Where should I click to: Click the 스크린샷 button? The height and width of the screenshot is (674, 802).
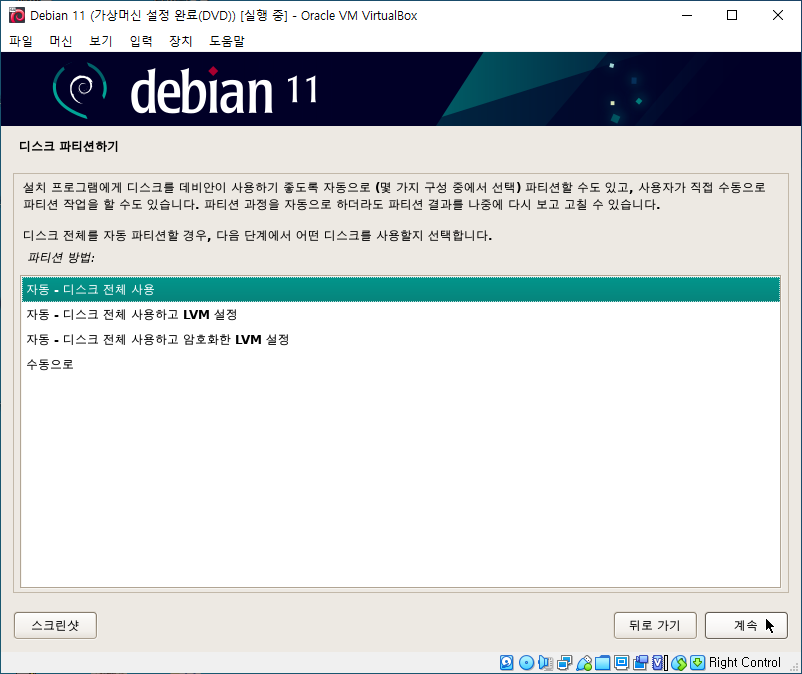[x=55, y=625]
